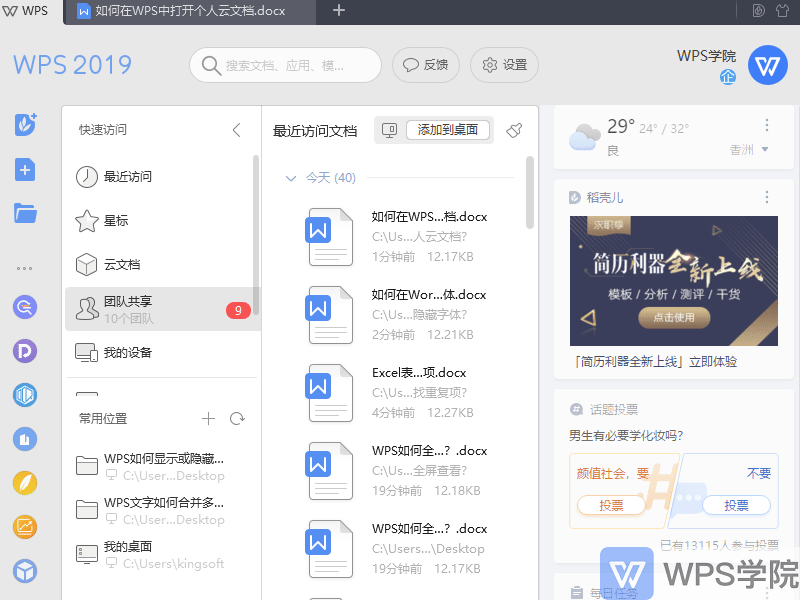Open recent file 如何在WPS...档.docx

398,237
